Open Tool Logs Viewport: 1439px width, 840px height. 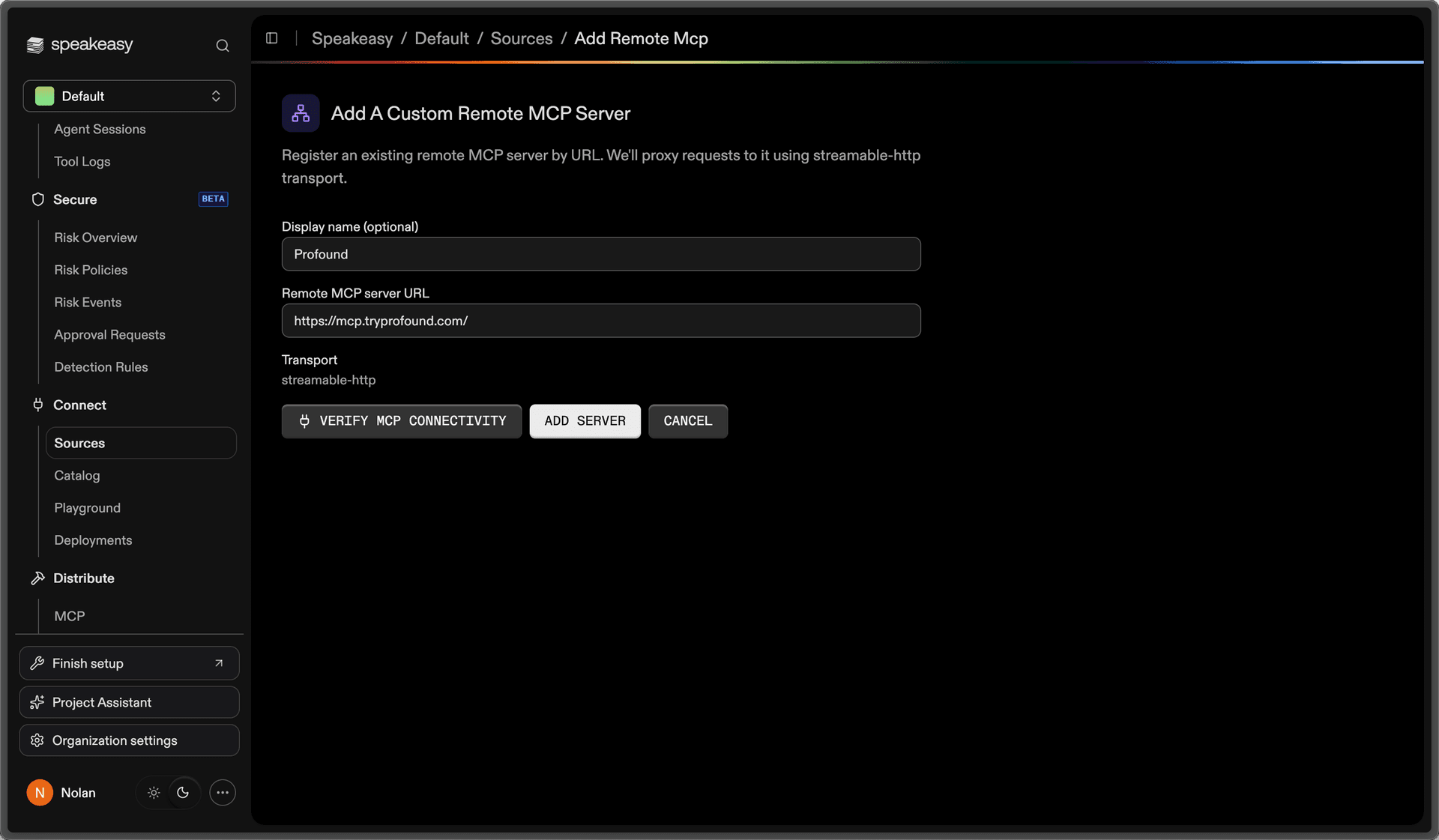tap(82, 161)
